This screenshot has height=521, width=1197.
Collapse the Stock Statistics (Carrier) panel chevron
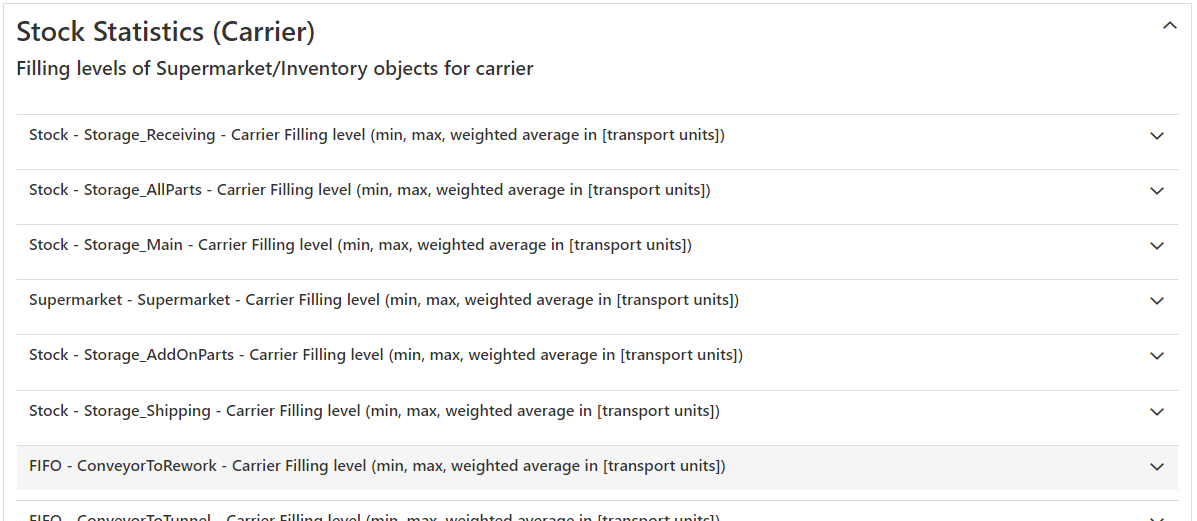[x=1169, y=27]
